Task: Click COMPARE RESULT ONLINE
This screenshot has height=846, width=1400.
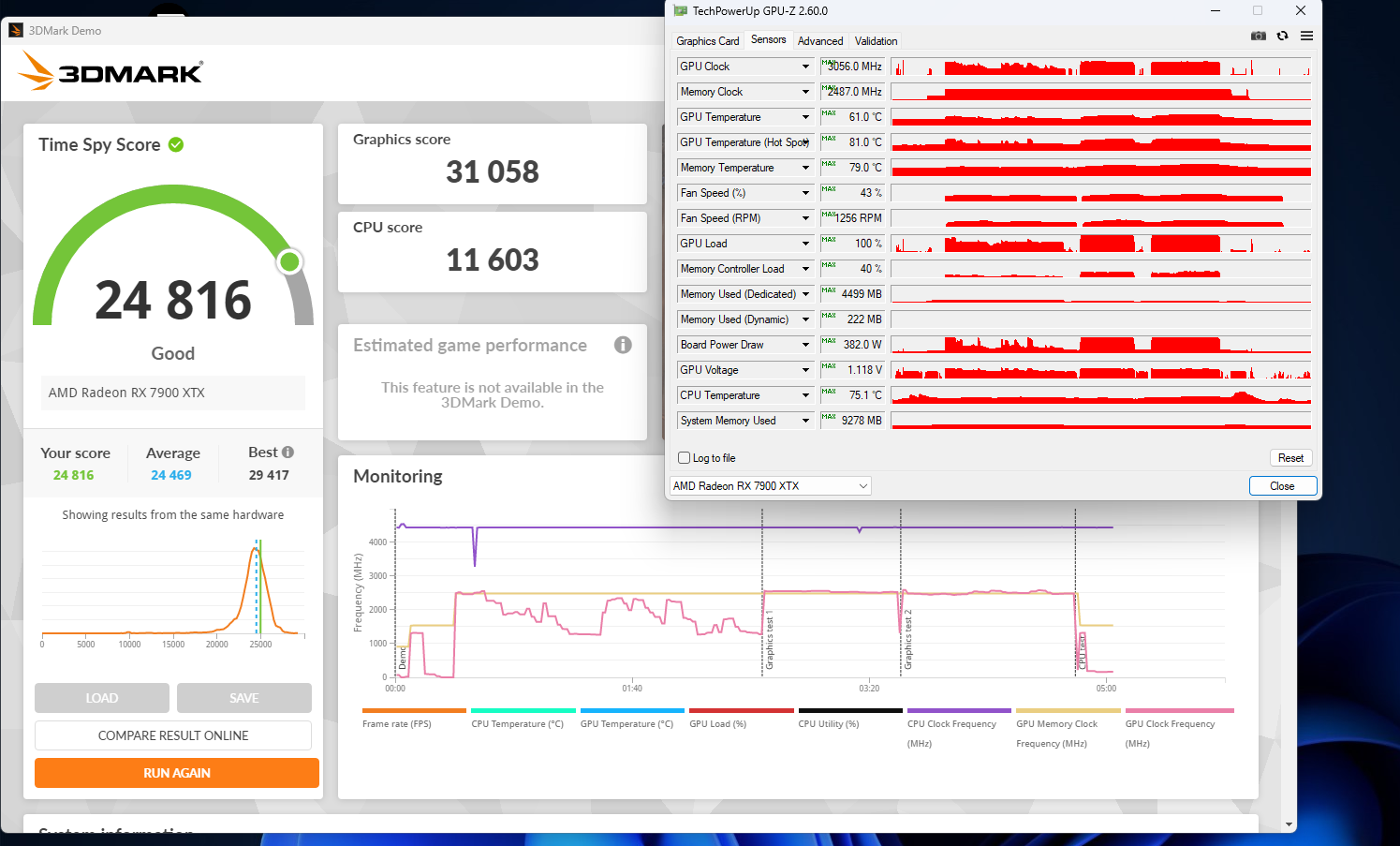Action: [x=173, y=735]
